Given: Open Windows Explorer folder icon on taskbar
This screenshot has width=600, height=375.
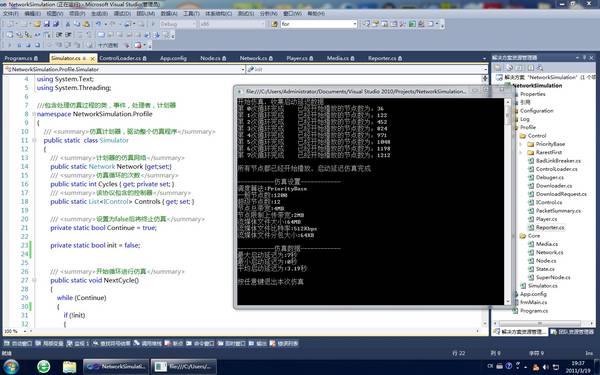Looking at the screenshot, I should [x=69, y=367].
